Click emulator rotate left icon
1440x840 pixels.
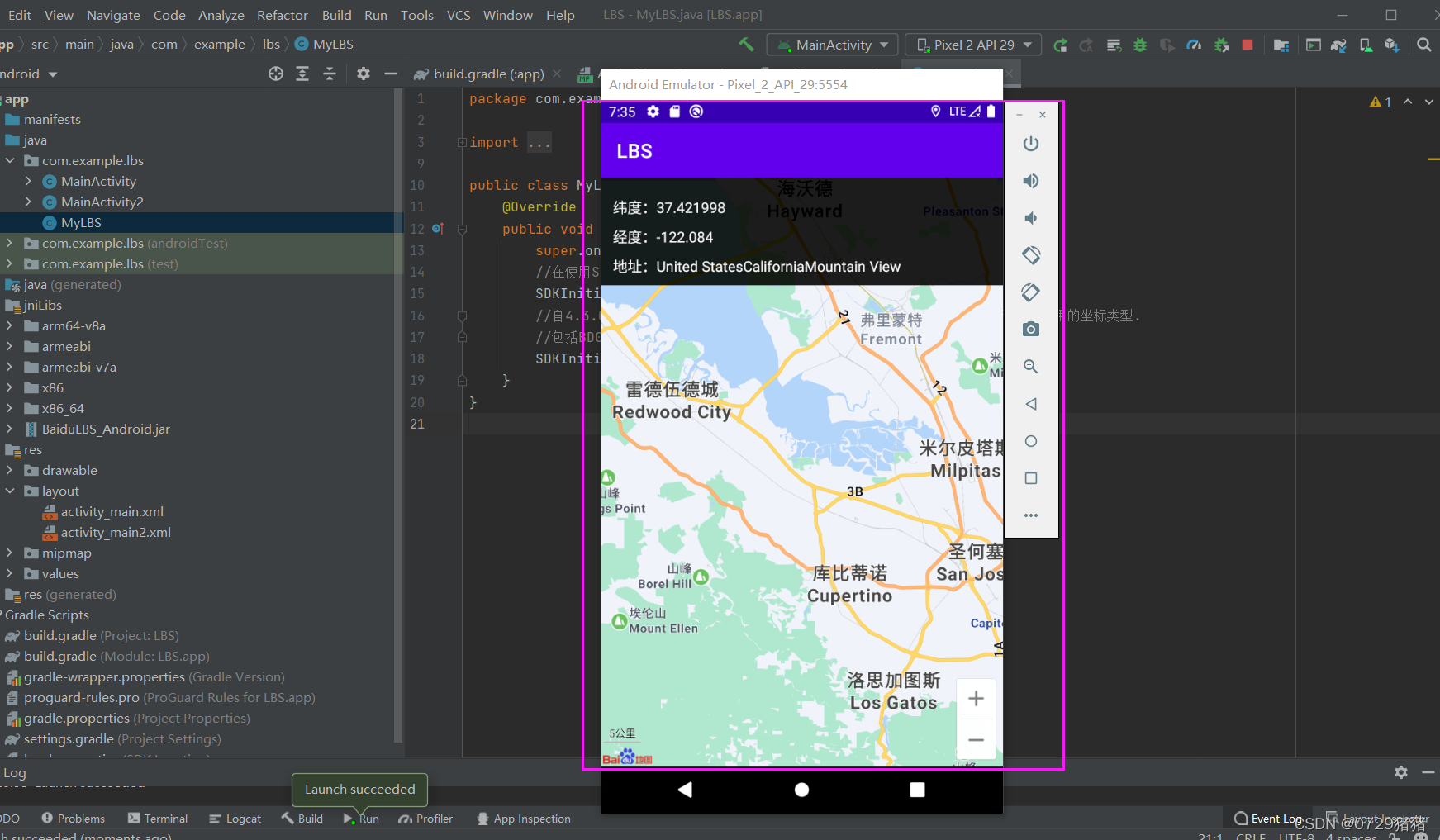1031,255
